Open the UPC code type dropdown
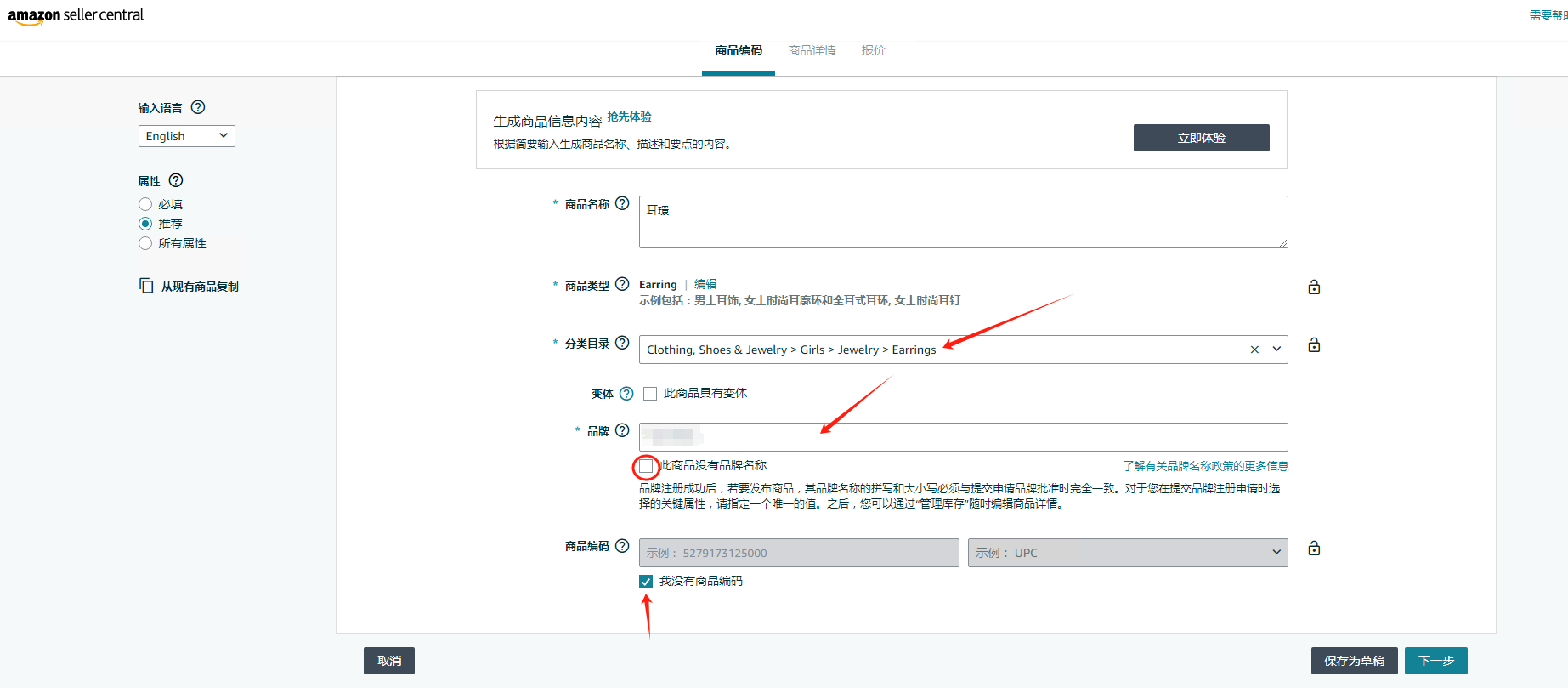The height and width of the screenshot is (688, 1568). pos(1128,553)
